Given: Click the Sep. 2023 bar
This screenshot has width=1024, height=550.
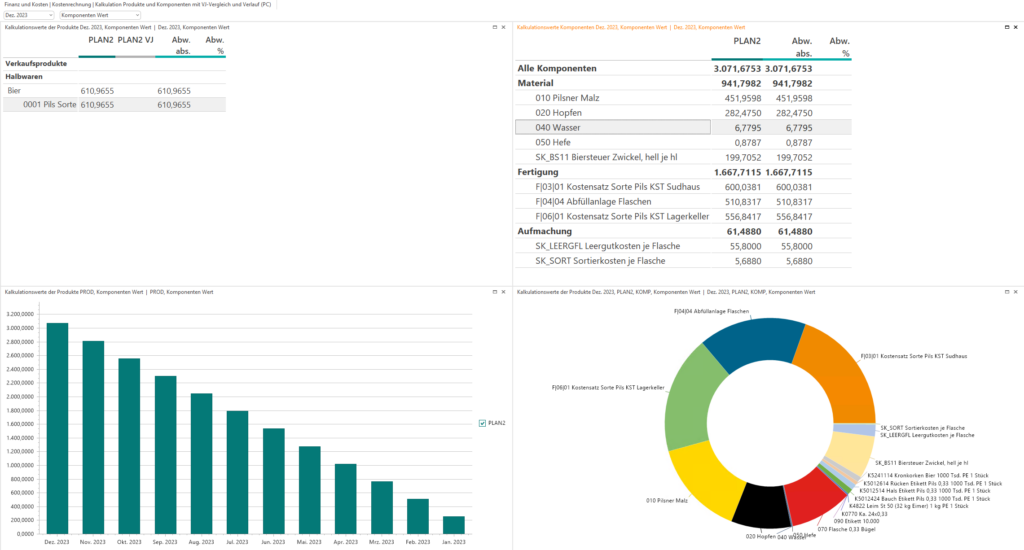Looking at the screenshot, I should tap(165, 455).
